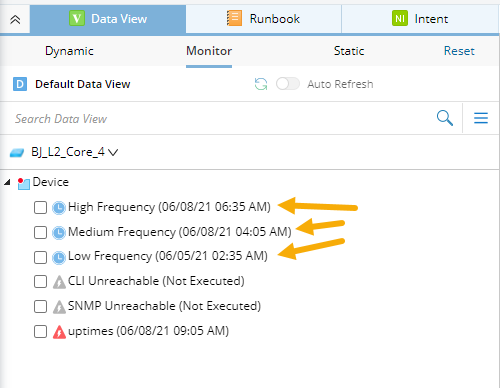The height and width of the screenshot is (388, 500).
Task: Click the magnifier search icon
Action: (x=445, y=118)
